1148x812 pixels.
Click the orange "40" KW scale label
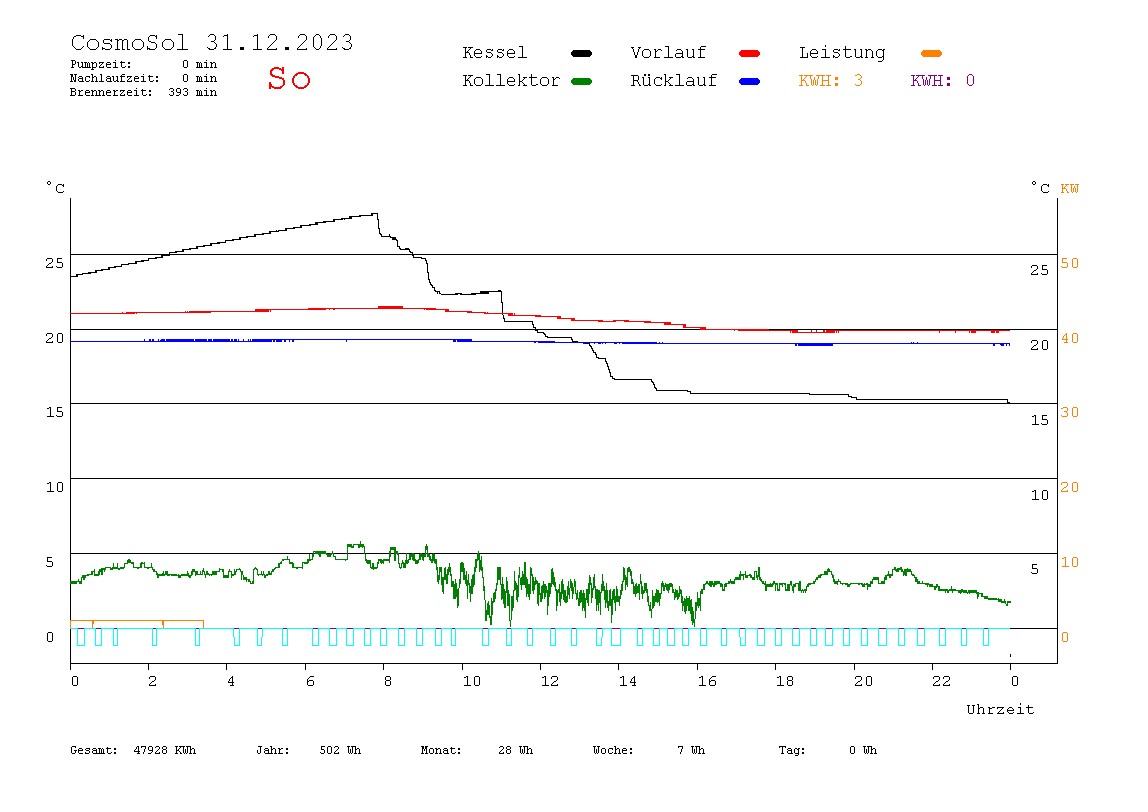pos(1070,338)
